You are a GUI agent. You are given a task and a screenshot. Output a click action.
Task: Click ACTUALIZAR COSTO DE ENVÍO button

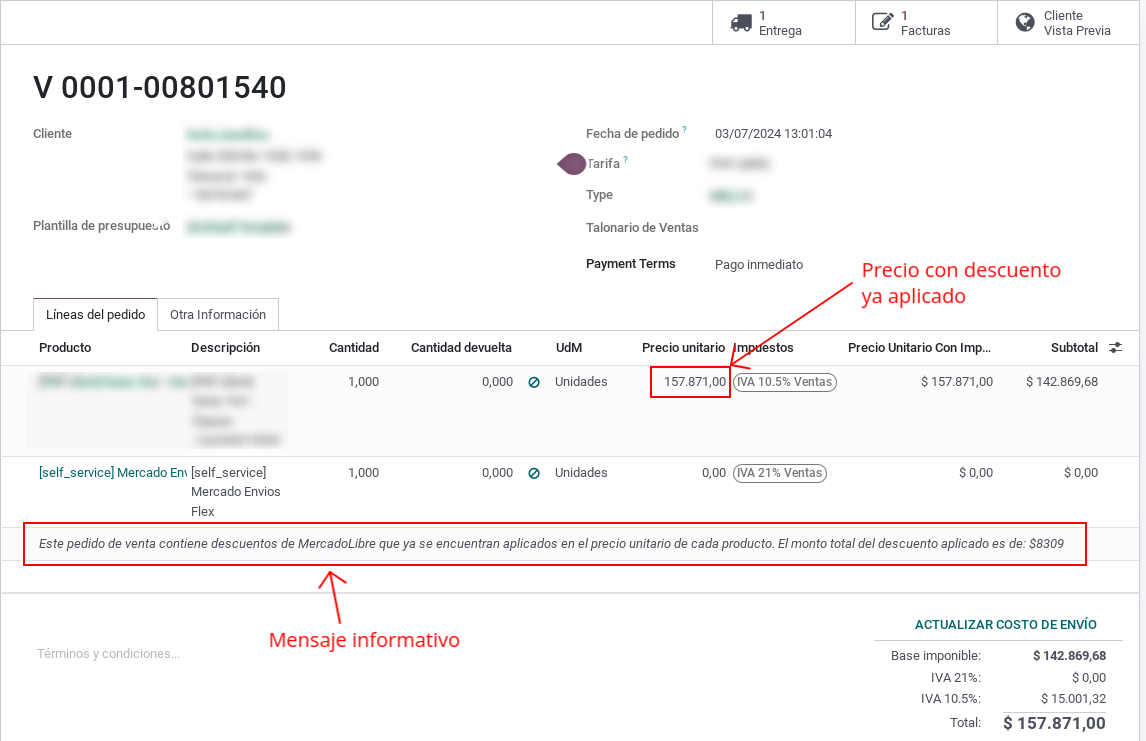pos(1006,625)
